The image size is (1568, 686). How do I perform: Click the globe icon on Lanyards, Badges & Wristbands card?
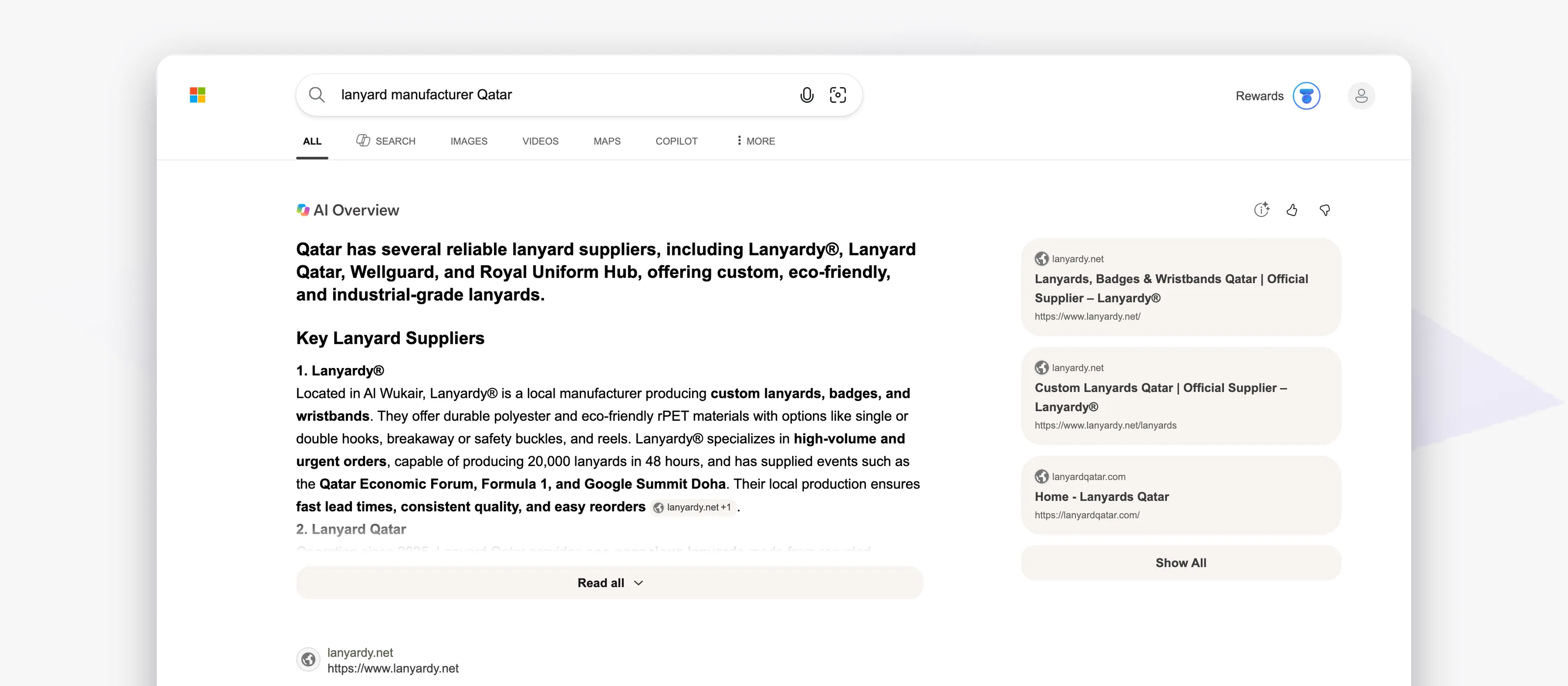click(1041, 259)
